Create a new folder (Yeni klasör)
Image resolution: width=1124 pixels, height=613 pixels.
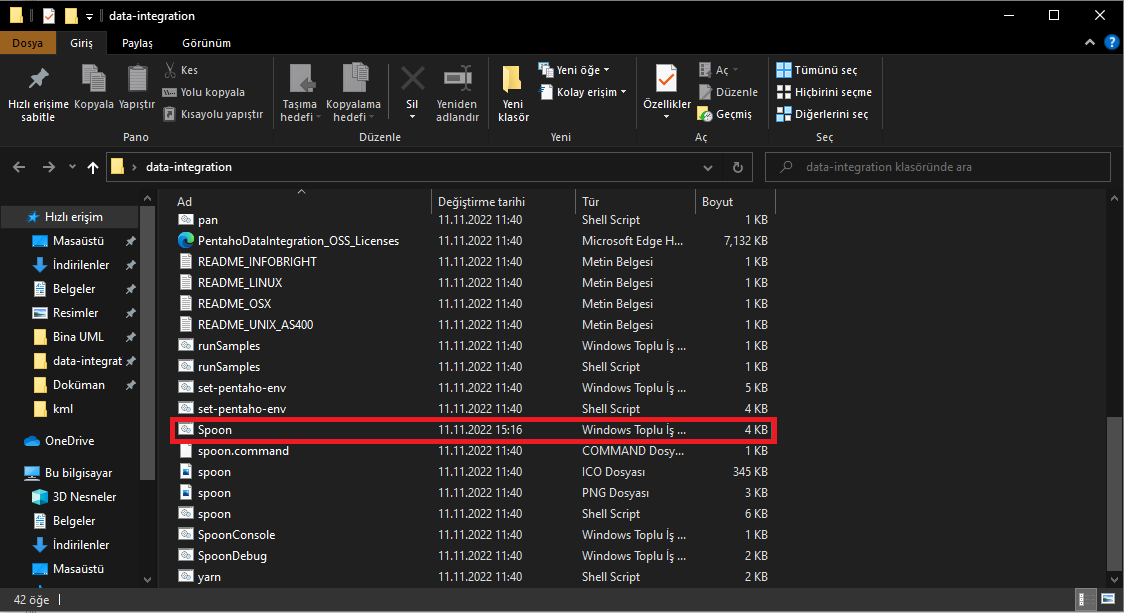(x=513, y=93)
